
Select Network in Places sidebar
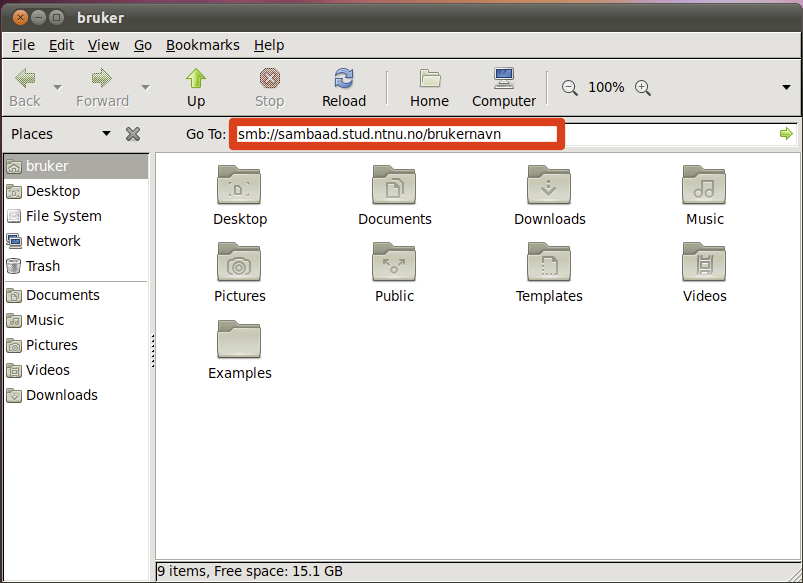tap(76, 241)
